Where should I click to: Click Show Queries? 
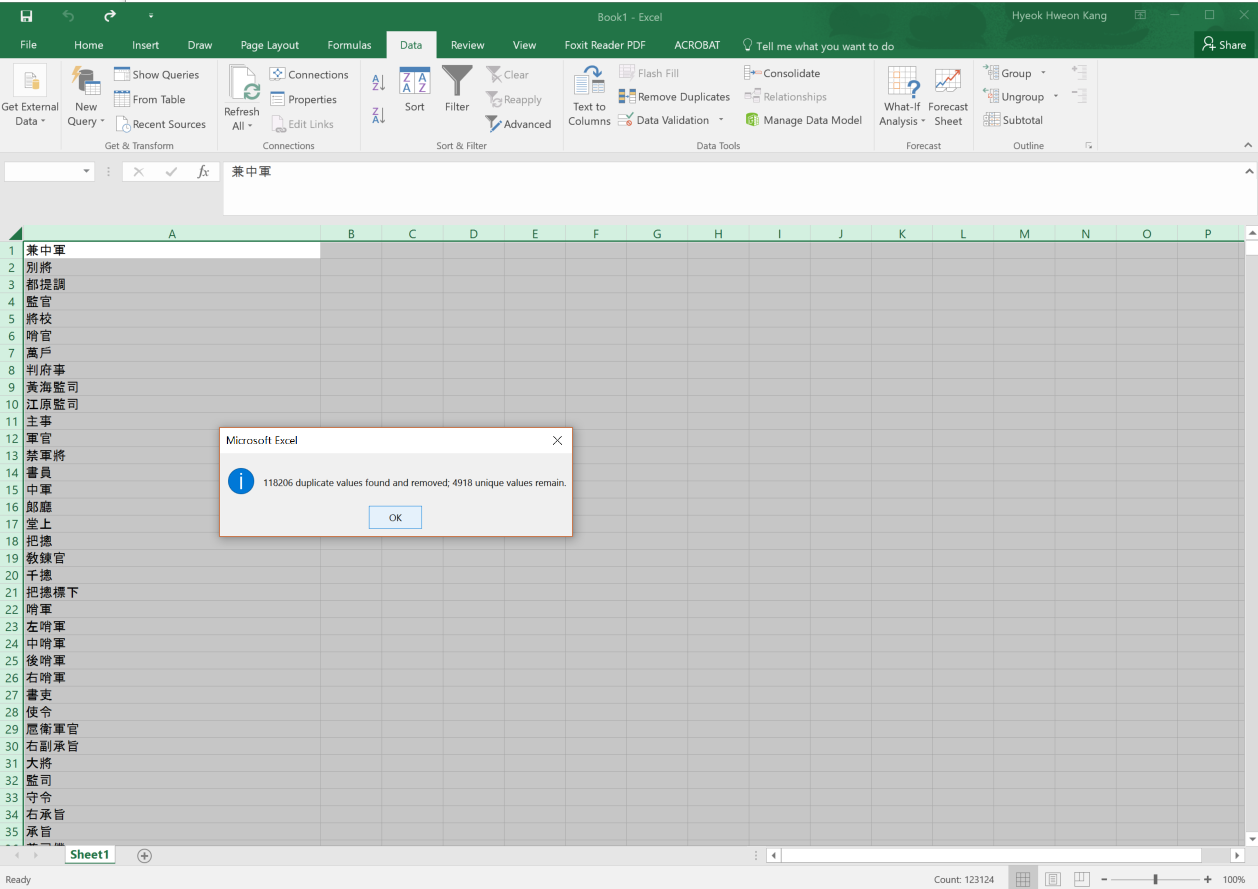pos(156,74)
